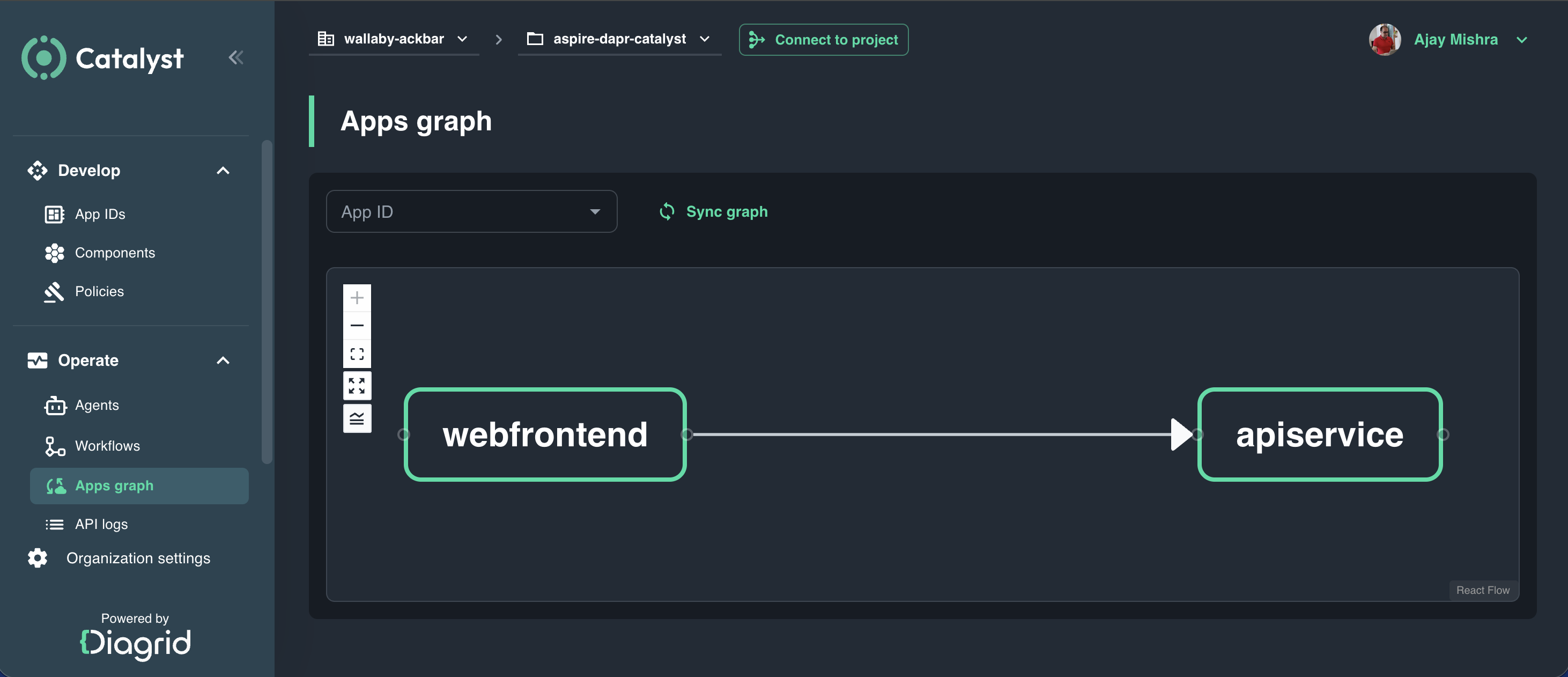Select the apiservice node

[x=1319, y=434]
